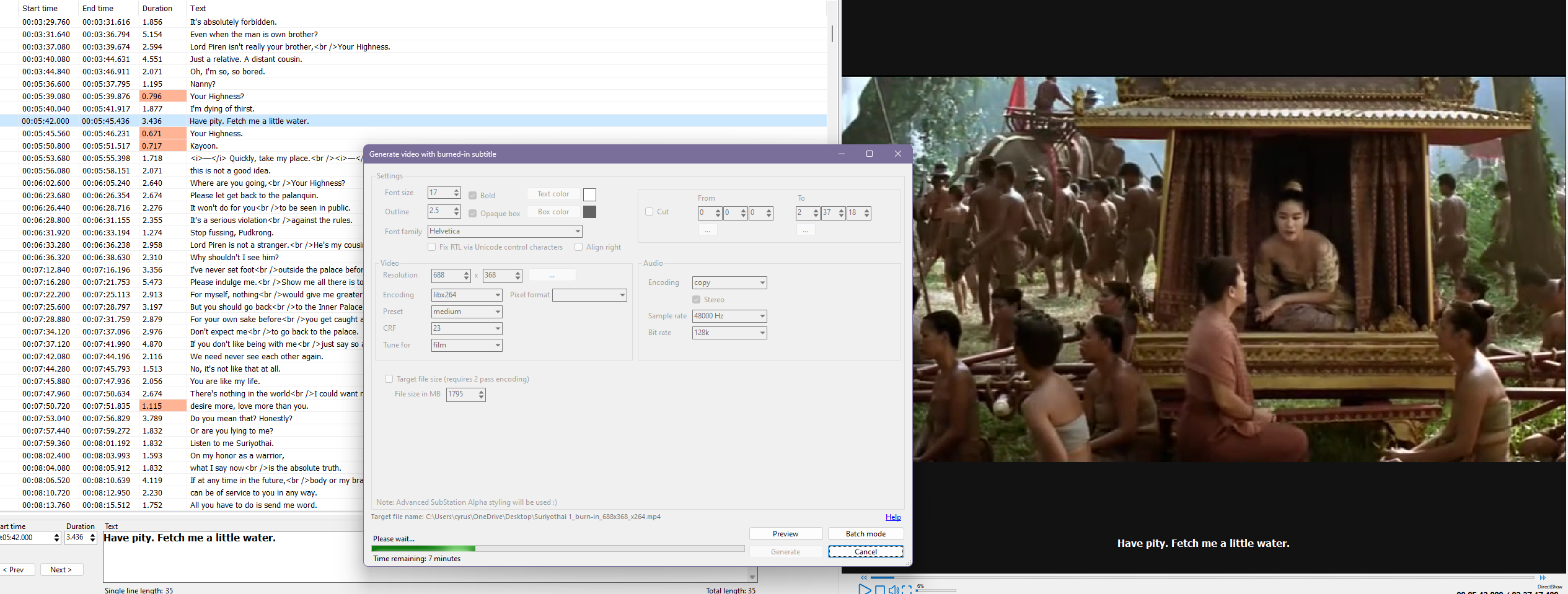1568x594 pixels.
Task: Check the Align right option
Action: pyautogui.click(x=578, y=247)
